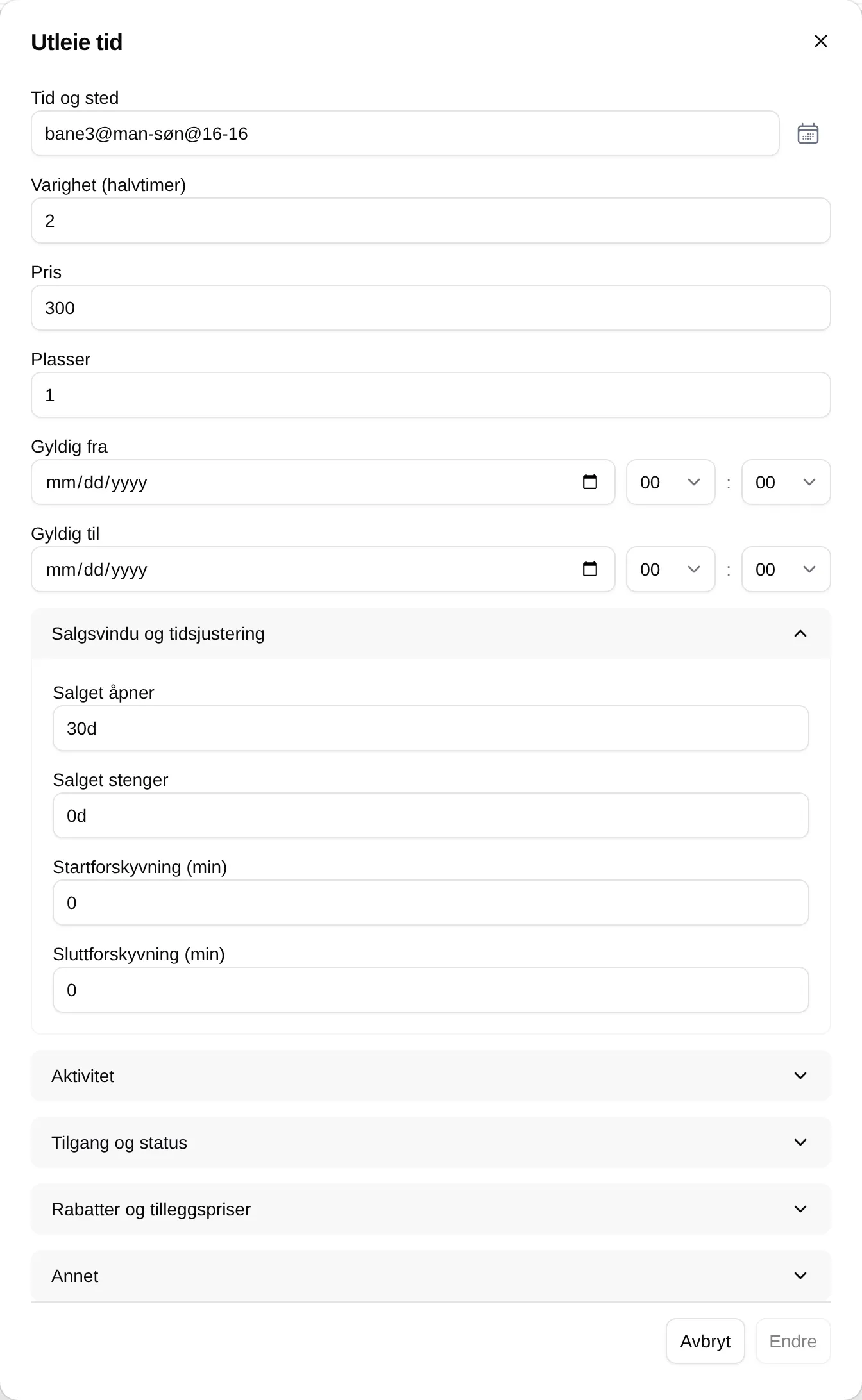Open the Gyldig fra minute dropdown
862x1400 pixels.
click(x=786, y=482)
